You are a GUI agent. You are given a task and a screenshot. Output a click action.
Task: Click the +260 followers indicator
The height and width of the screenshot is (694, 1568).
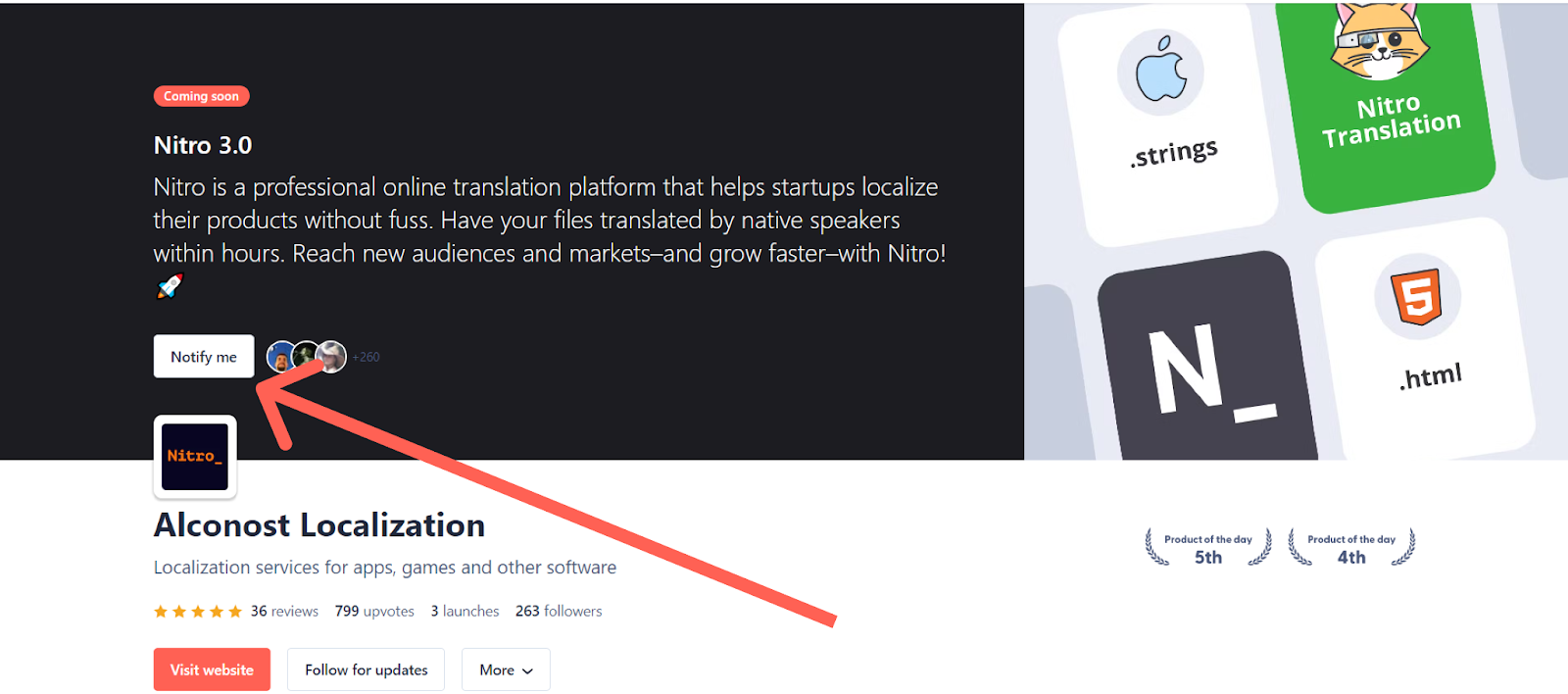pyautogui.click(x=365, y=357)
